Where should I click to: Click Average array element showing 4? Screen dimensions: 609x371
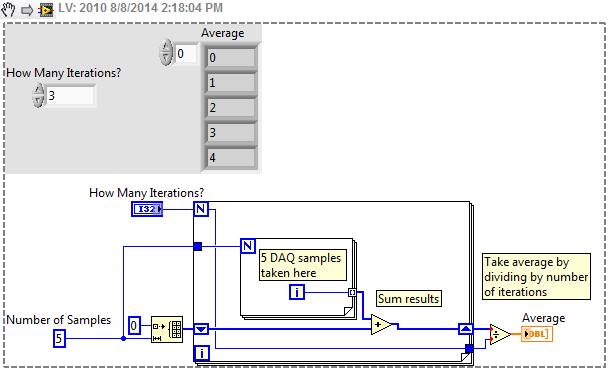pyautogui.click(x=230, y=158)
